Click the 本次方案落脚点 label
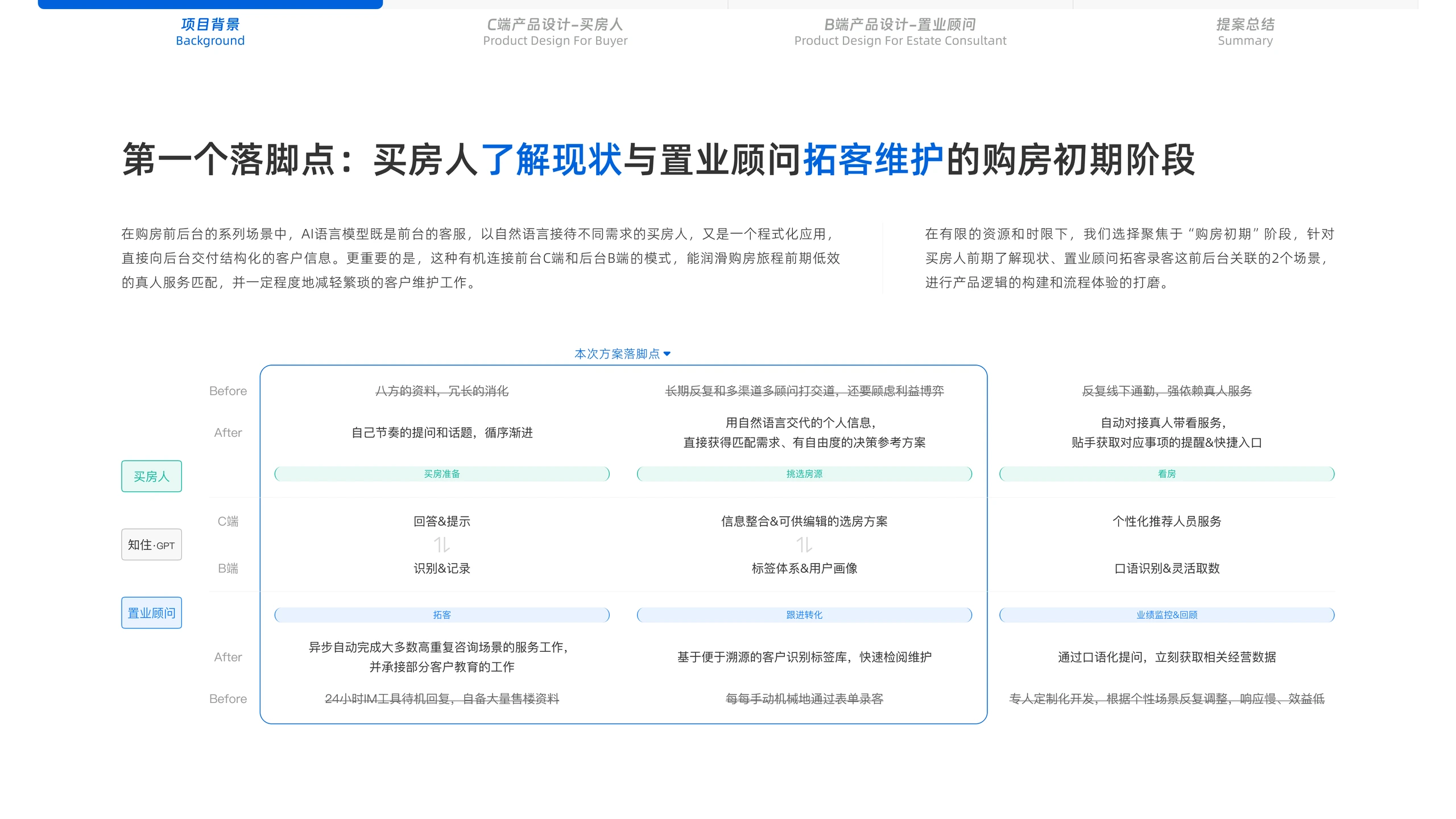The image size is (1456, 819). [x=617, y=354]
